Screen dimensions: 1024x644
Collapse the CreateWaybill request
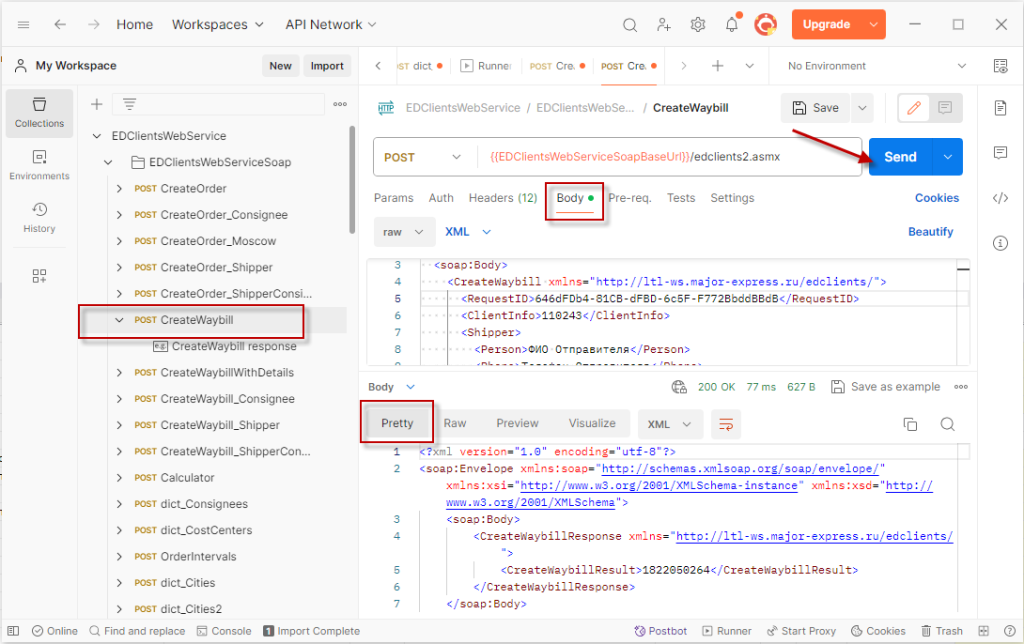[119, 320]
